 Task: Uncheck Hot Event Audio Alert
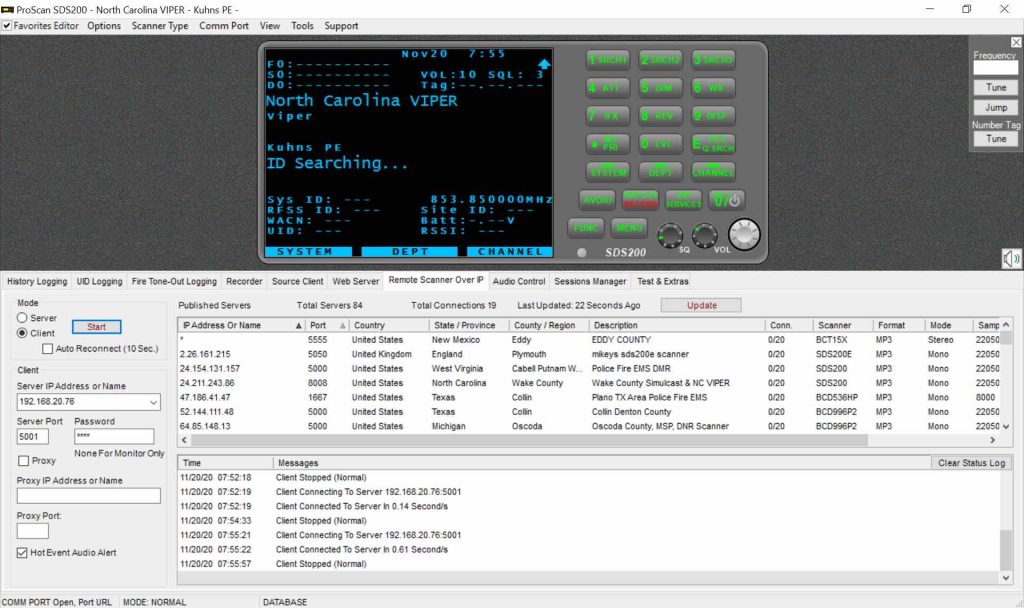coord(22,551)
